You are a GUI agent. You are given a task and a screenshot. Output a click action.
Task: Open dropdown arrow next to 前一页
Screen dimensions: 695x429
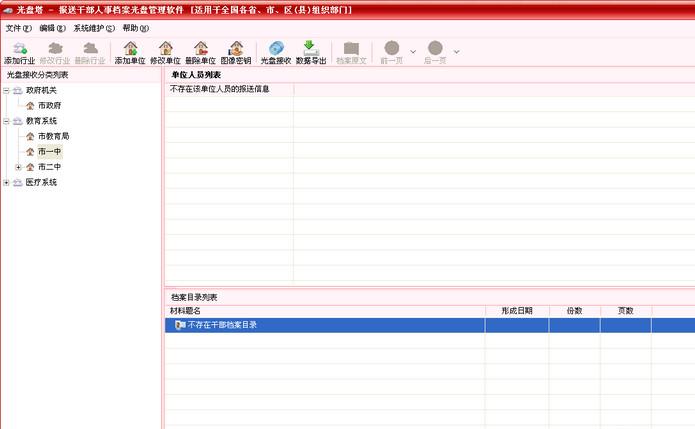[x=413, y=52]
